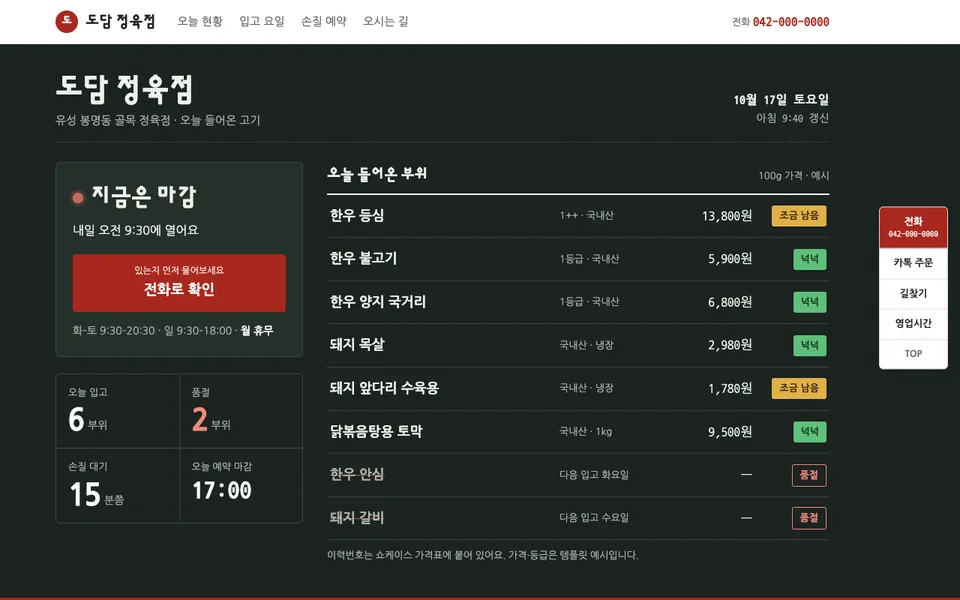The image size is (960, 600).
Task: Click text 내일 오전 9:30에 열어요
Action: (136, 230)
